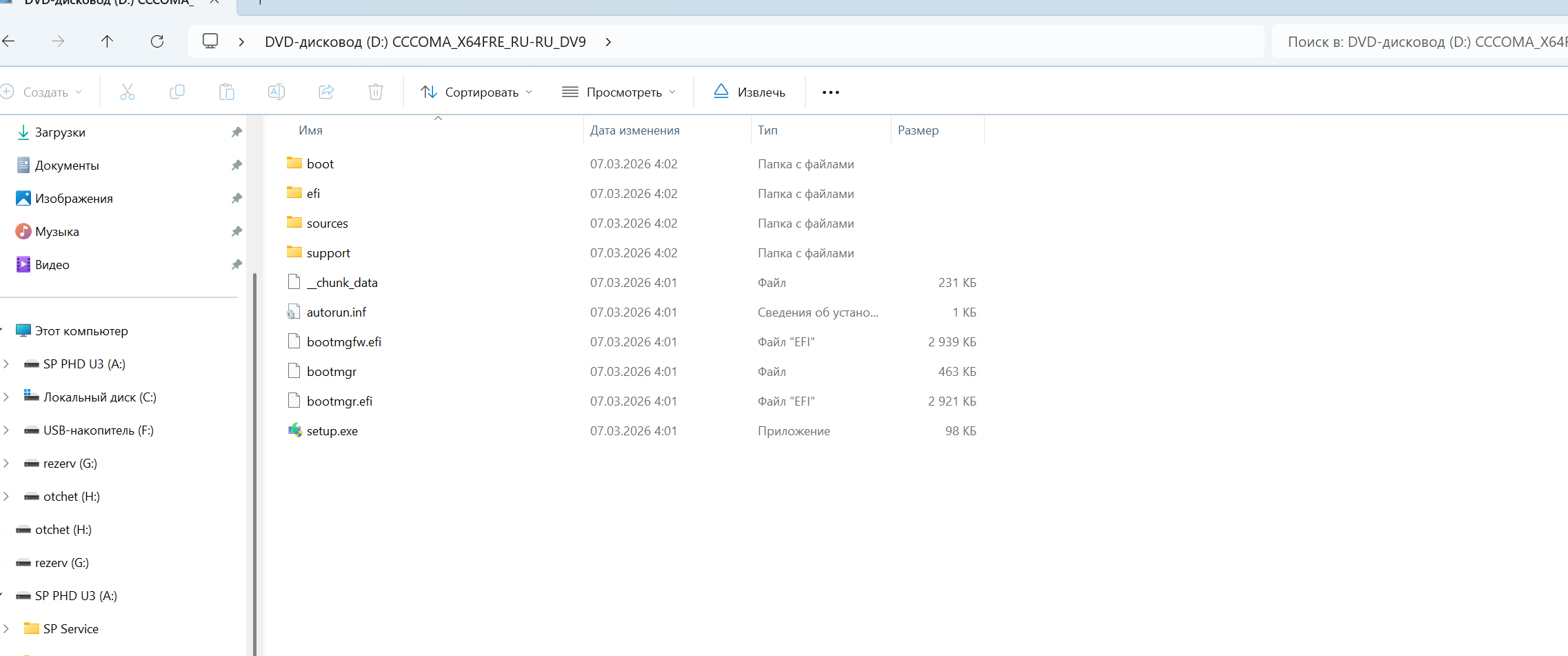Select the autorun.inf file
The width and height of the screenshot is (1568, 656).
coord(336,312)
